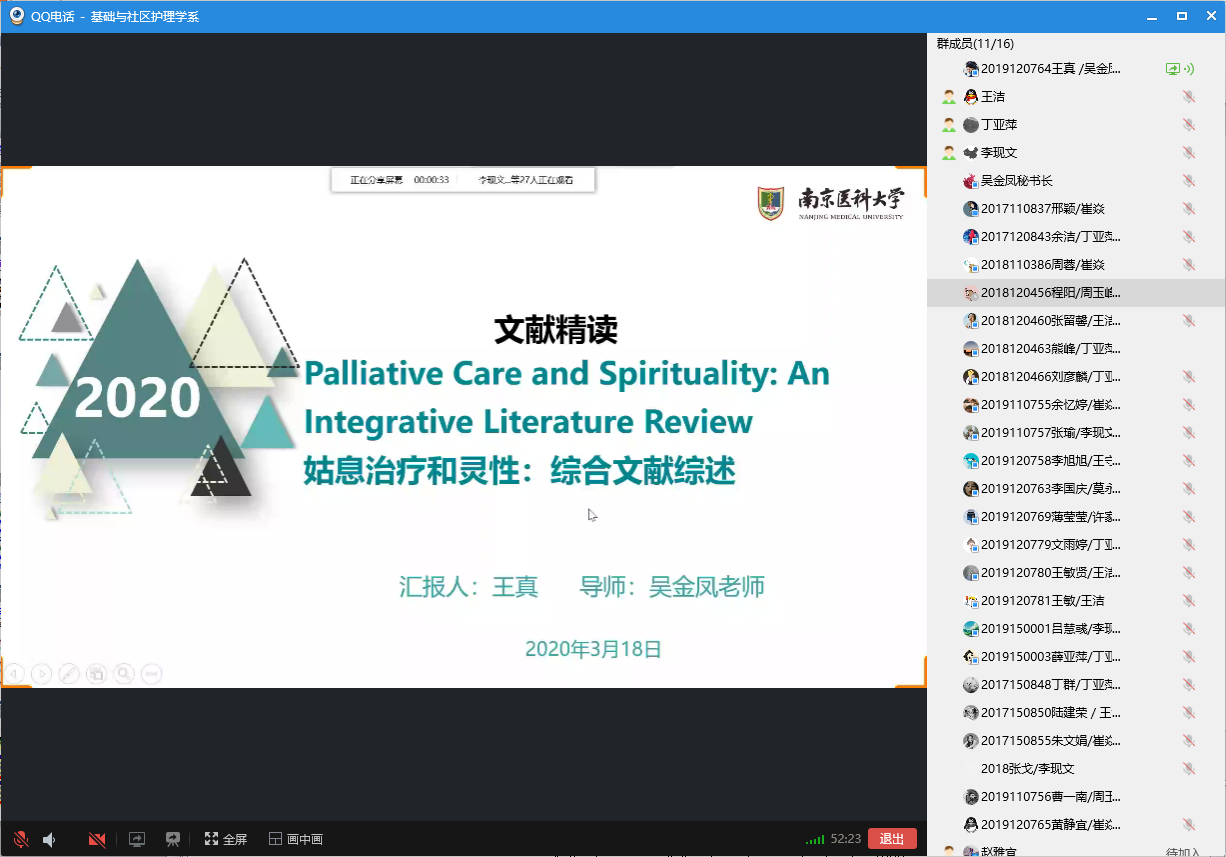
Task: Select member 吴金凤秘书长 in the list
Action: pyautogui.click(x=1016, y=181)
